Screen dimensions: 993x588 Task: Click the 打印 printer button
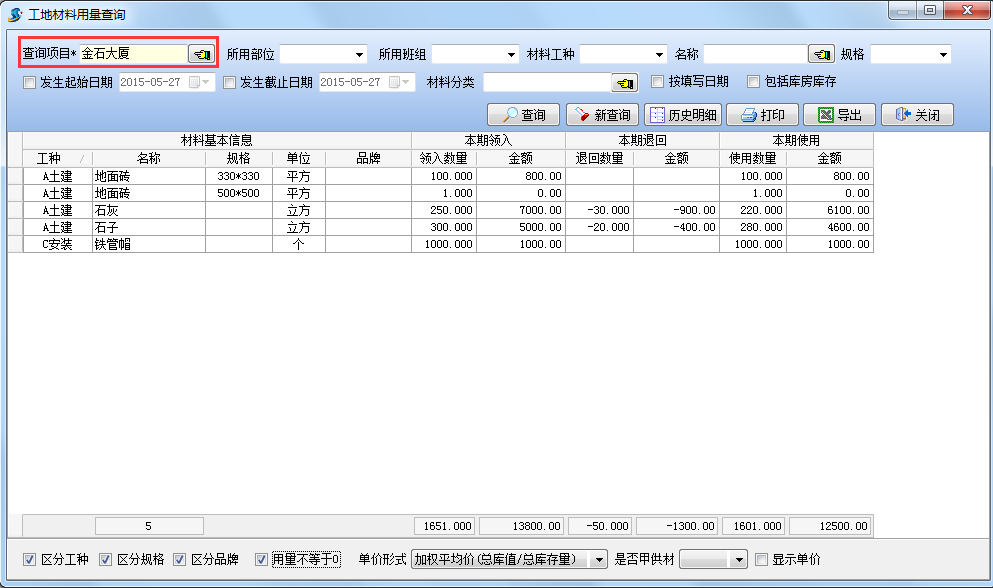pos(762,115)
